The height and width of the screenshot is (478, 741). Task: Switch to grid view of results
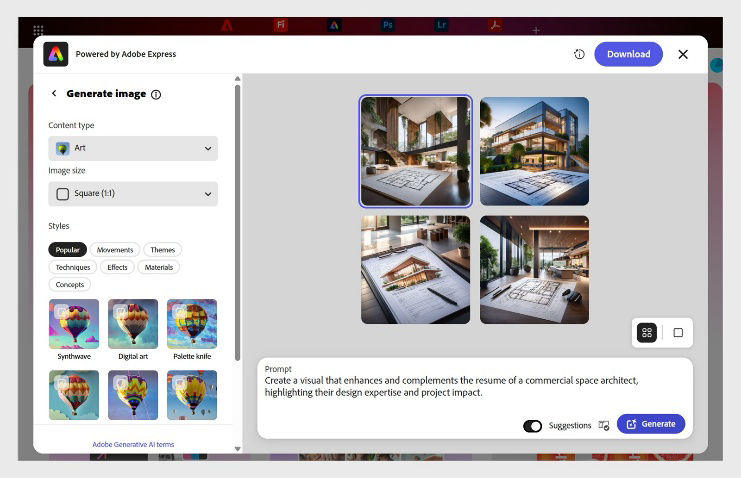coord(646,332)
